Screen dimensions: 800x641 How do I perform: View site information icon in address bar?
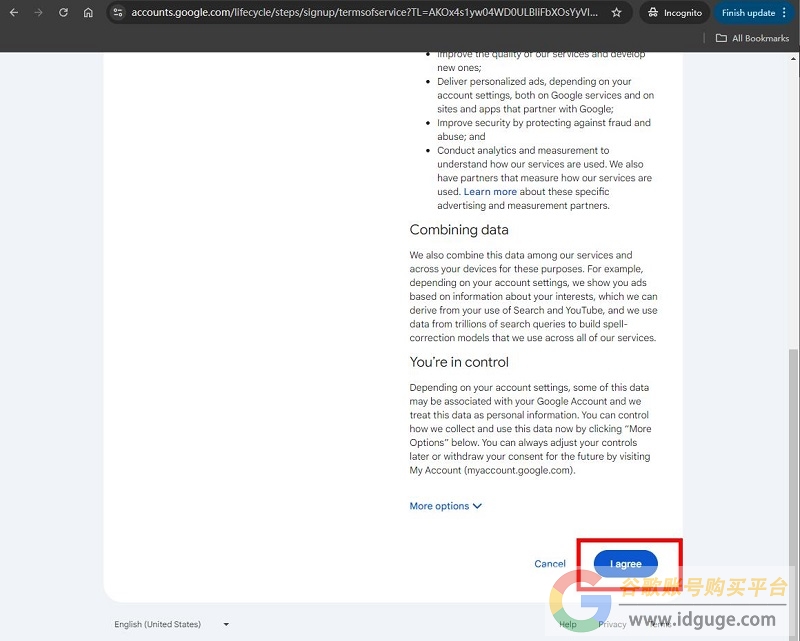[x=118, y=12]
